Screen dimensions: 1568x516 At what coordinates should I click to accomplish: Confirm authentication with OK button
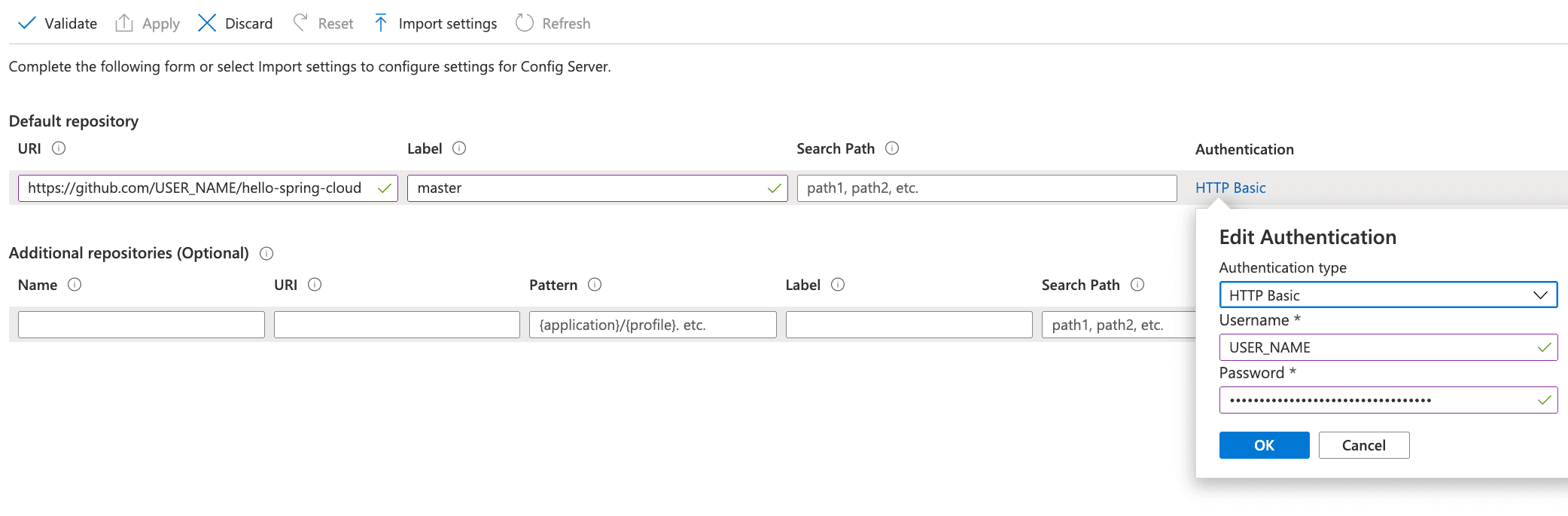pos(1265,445)
